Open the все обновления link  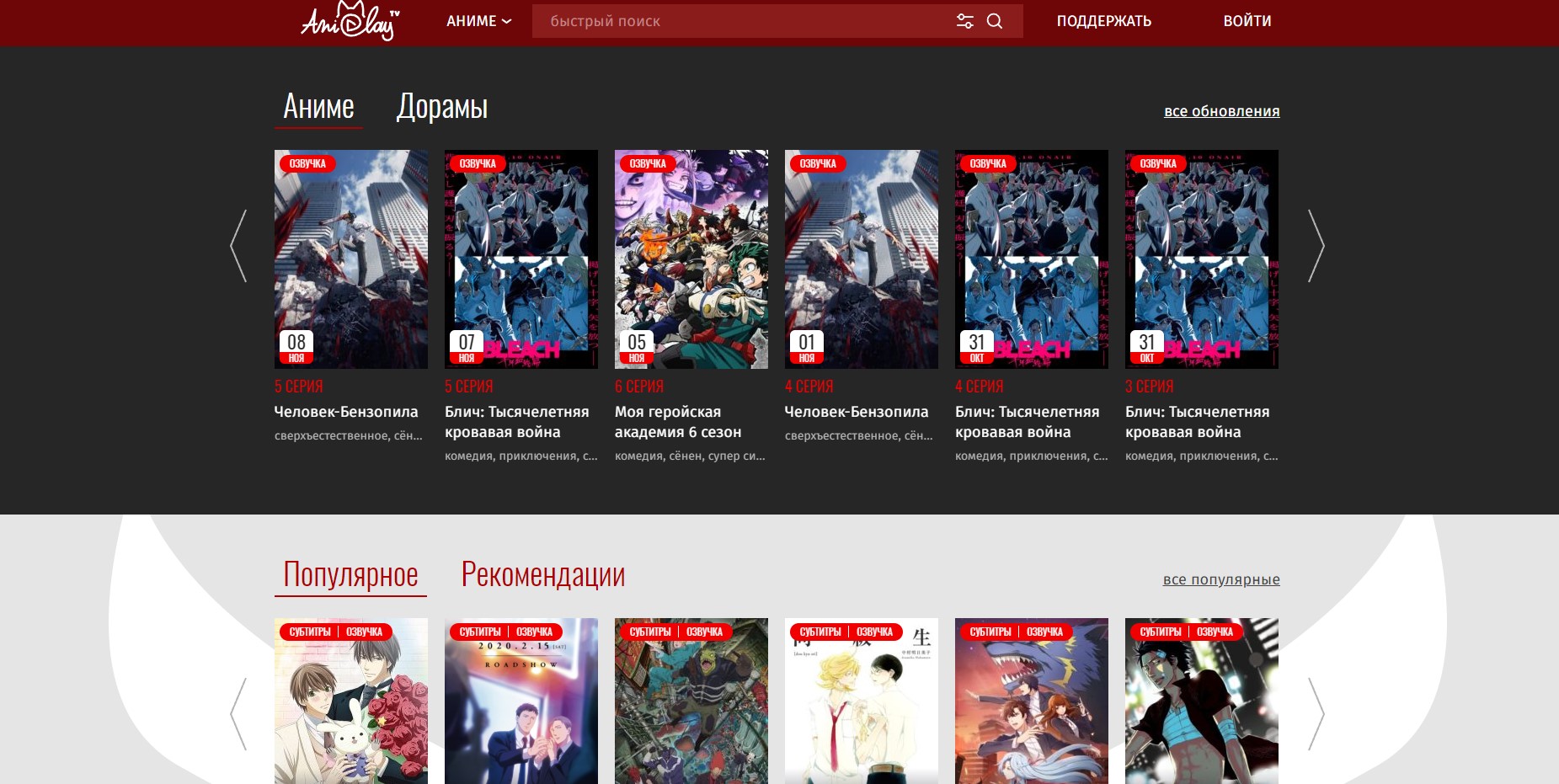(x=1221, y=111)
